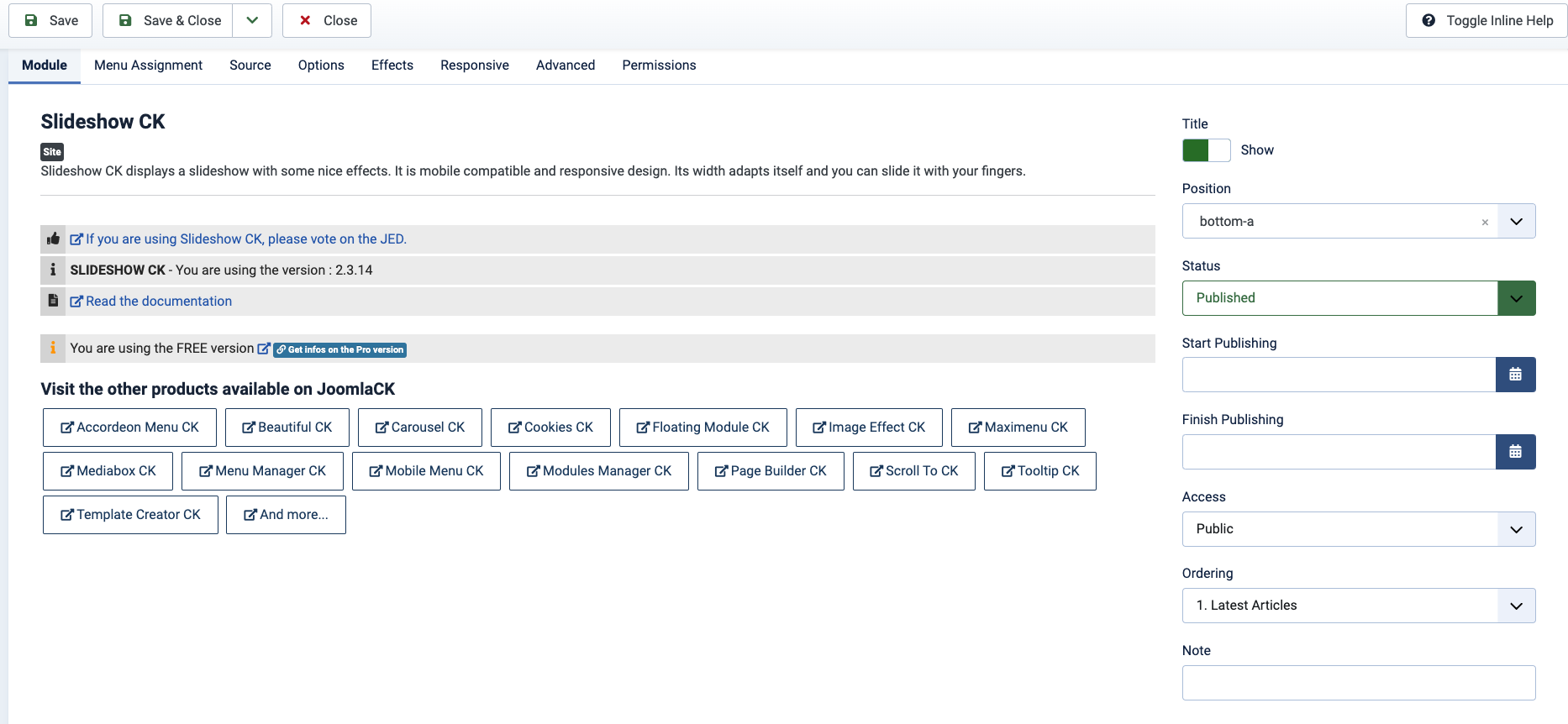Toggle the Title Show switch
1568x724 pixels.
tap(1206, 150)
